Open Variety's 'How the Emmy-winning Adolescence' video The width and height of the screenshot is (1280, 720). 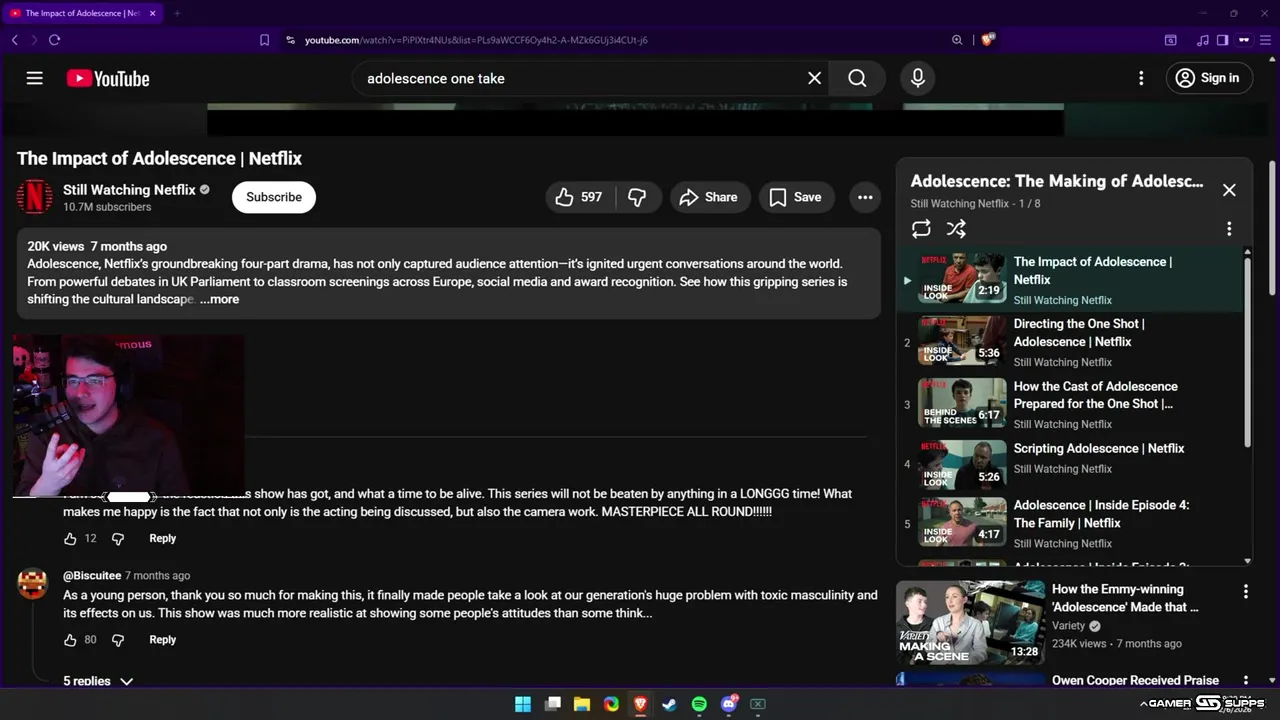tap(1125, 598)
